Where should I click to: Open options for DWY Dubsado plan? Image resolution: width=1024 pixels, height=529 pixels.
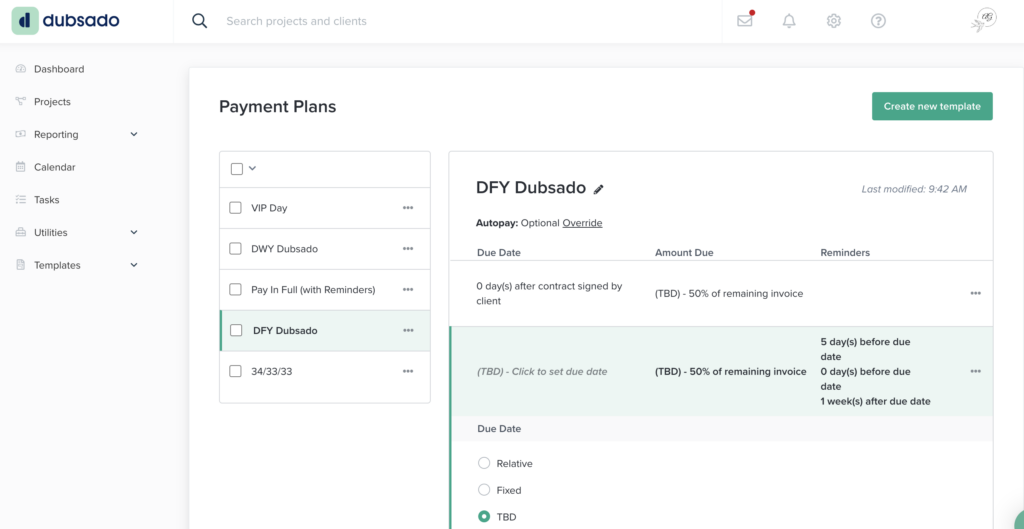(408, 249)
